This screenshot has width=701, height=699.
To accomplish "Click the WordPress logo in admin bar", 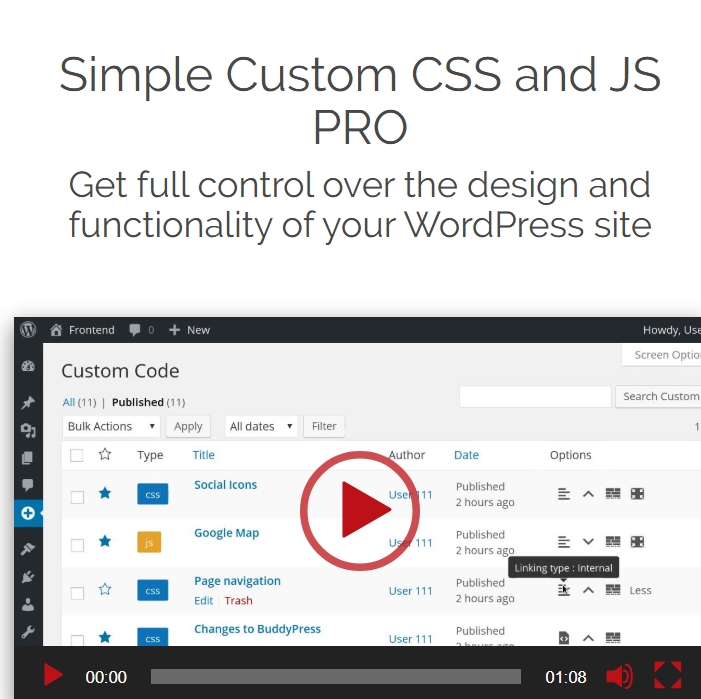I will [28, 330].
